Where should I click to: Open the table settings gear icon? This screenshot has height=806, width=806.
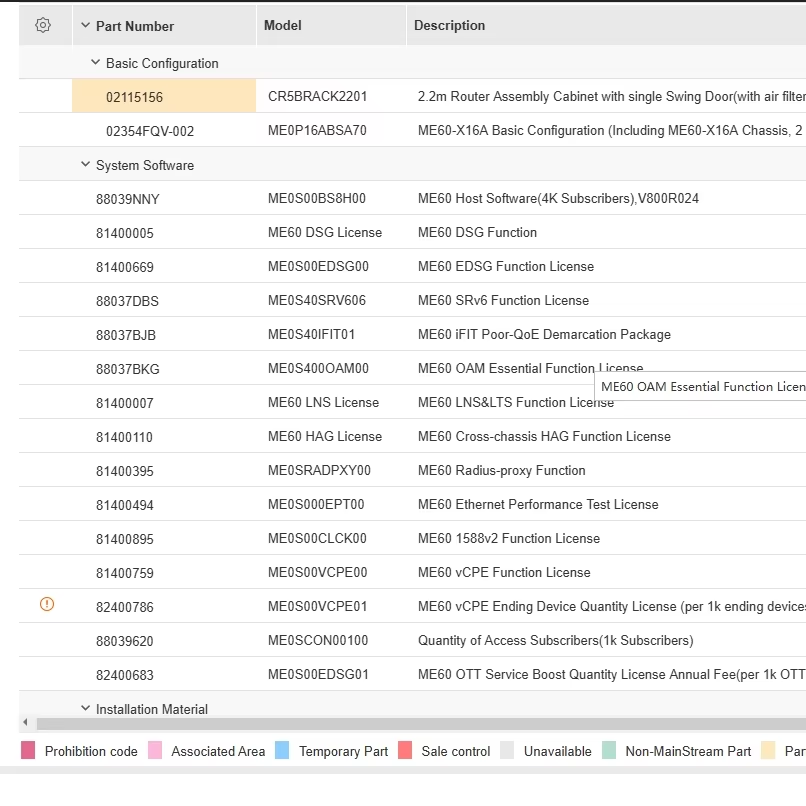click(x=43, y=26)
